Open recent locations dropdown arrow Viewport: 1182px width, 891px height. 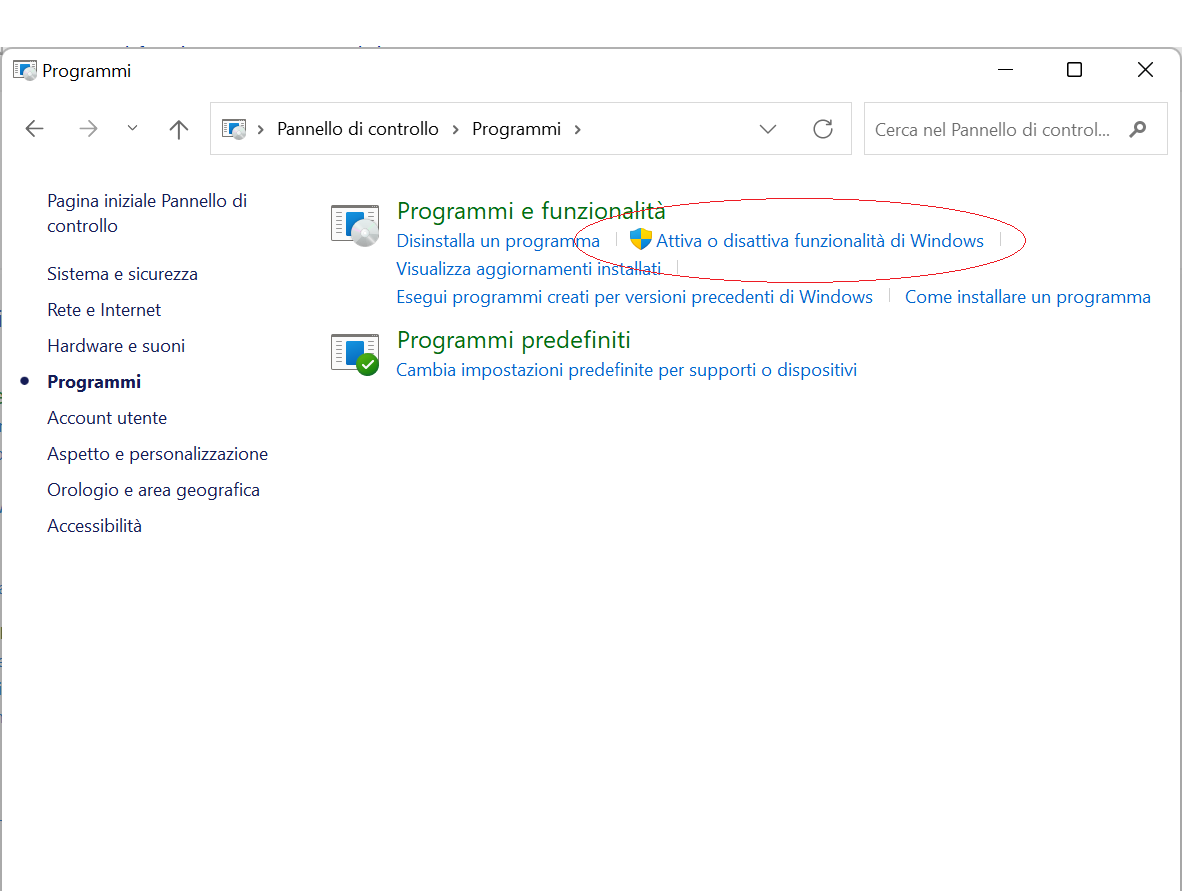pos(133,128)
